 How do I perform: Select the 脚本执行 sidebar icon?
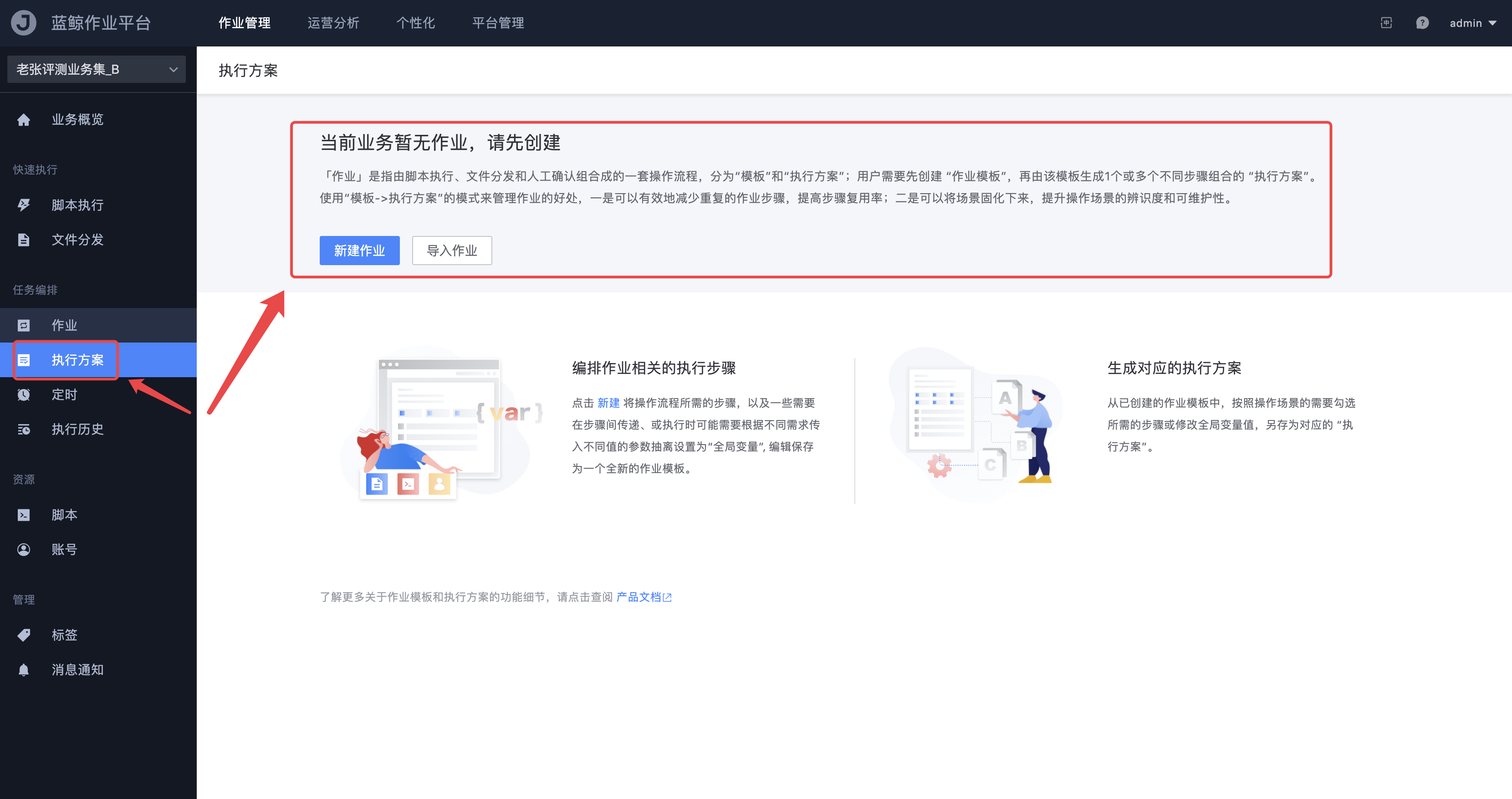click(24, 205)
